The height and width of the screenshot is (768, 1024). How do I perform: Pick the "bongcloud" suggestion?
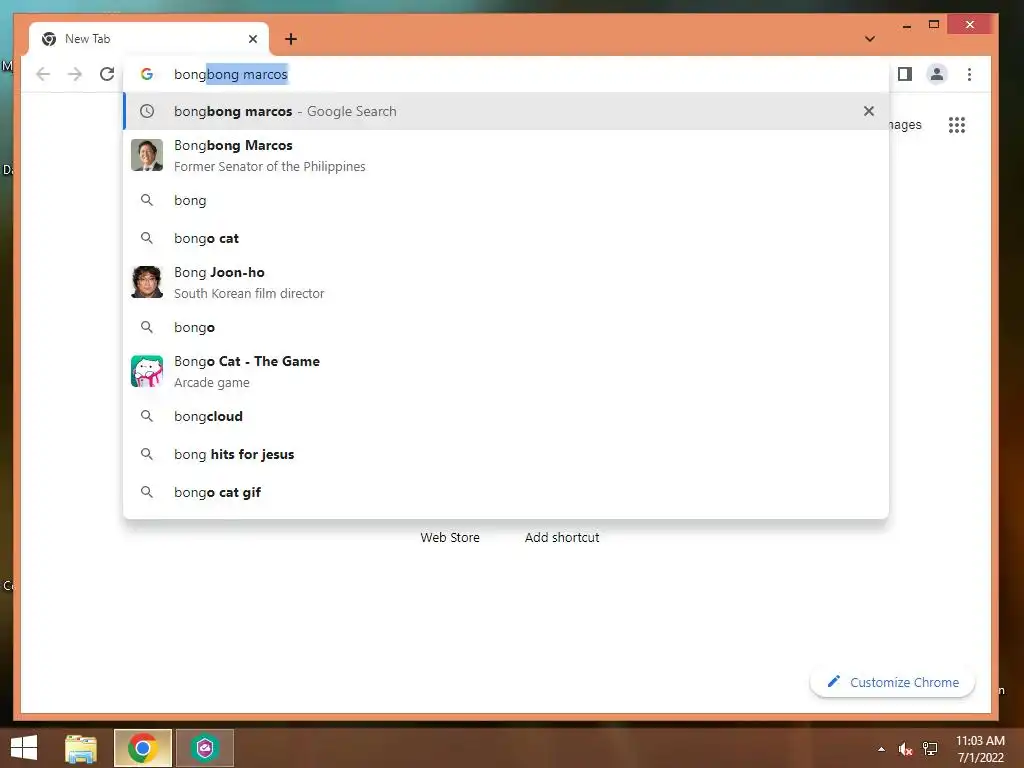(x=506, y=416)
